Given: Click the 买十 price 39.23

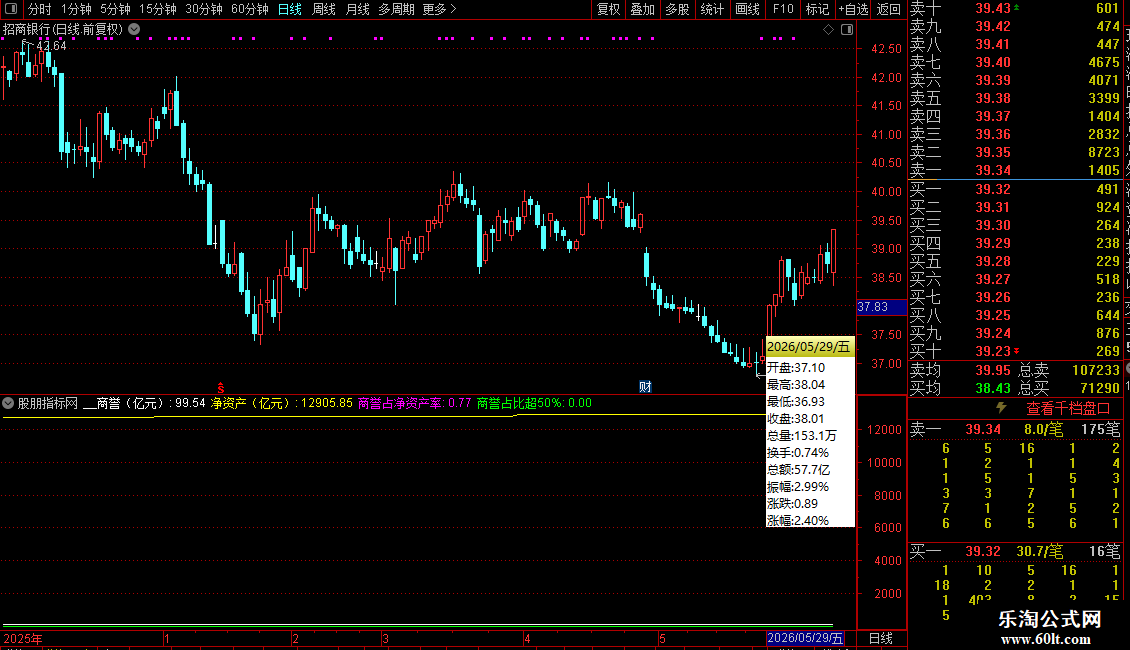Looking at the screenshot, I should click(992, 351).
